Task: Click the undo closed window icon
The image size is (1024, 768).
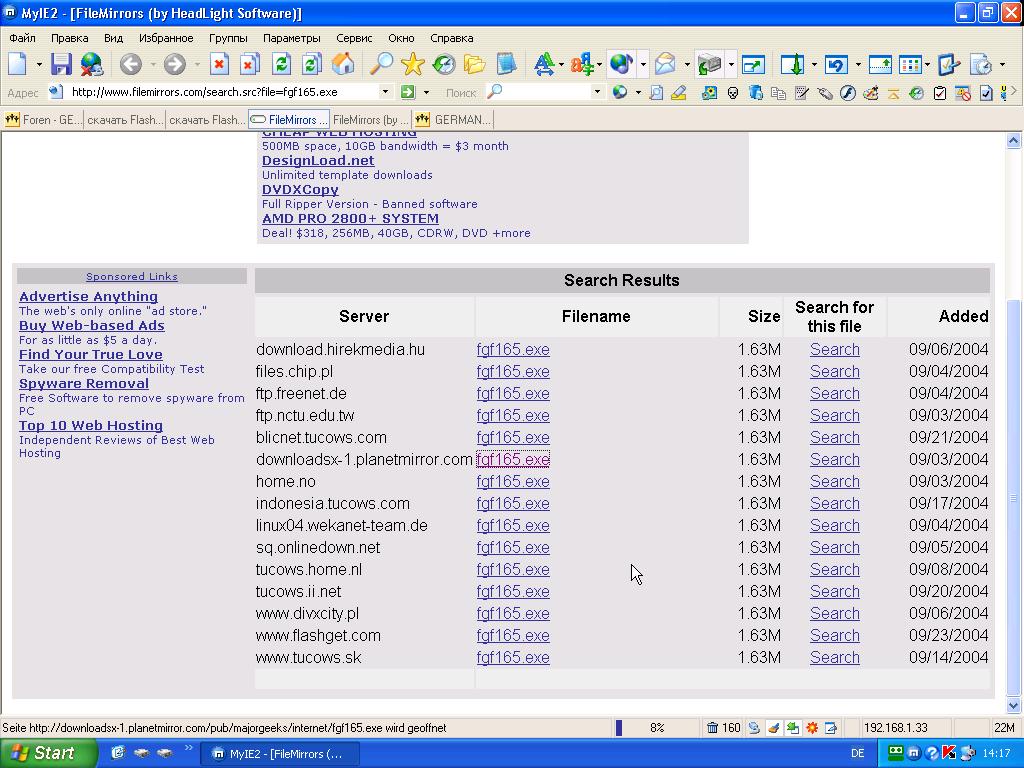Action: tap(836, 64)
